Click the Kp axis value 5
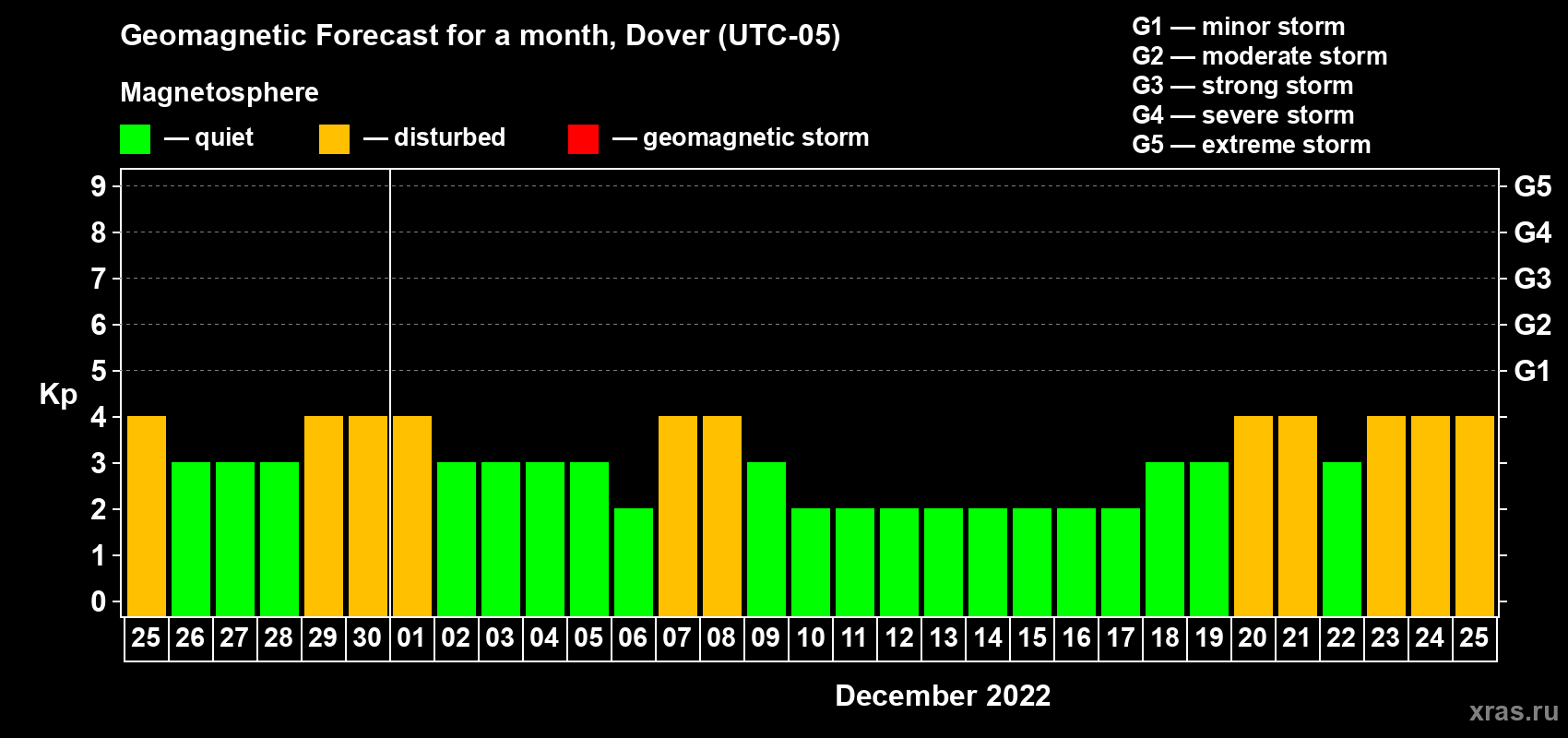The image size is (1568, 738). 99,371
